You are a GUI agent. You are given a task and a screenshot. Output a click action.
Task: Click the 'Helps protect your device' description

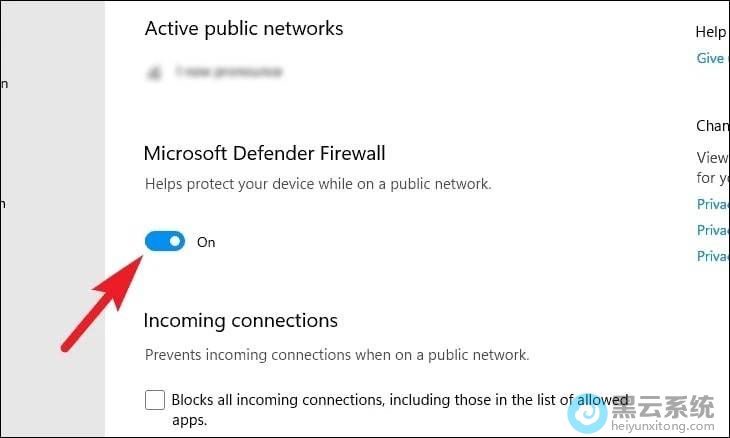(x=318, y=184)
